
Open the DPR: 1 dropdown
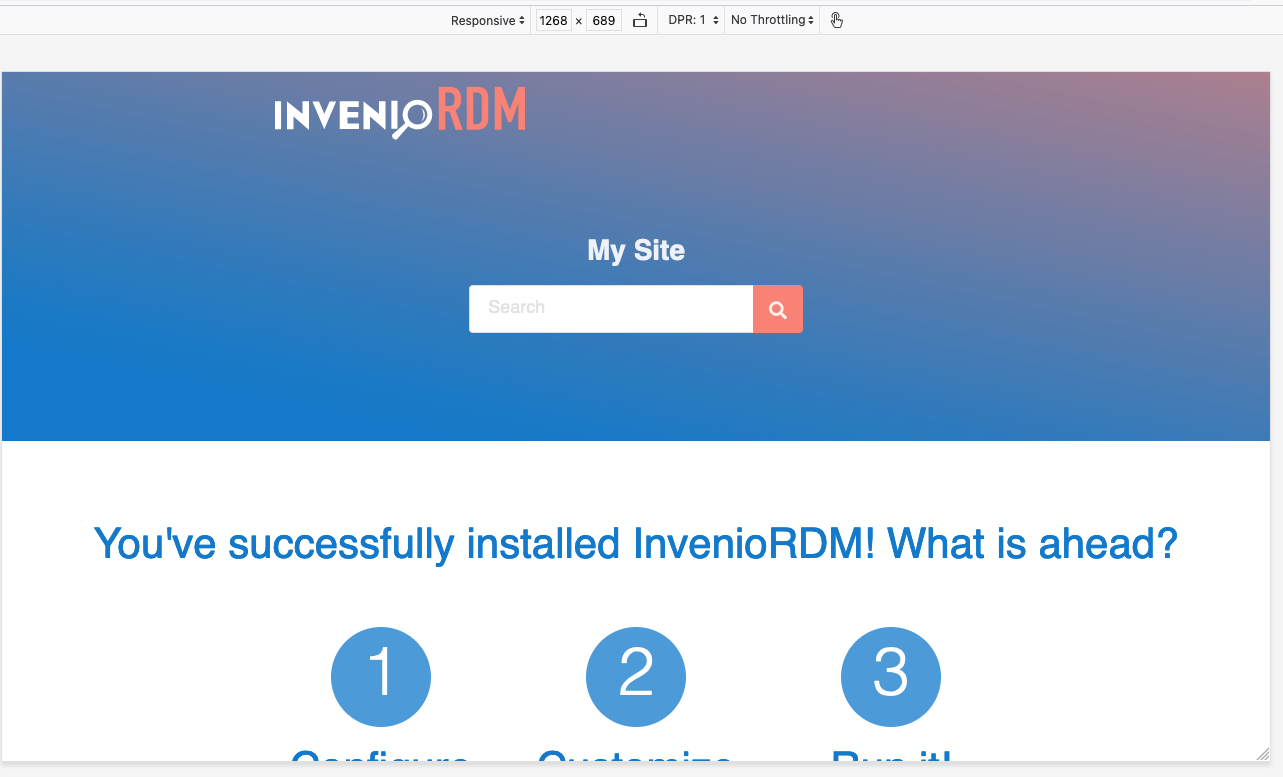691,19
